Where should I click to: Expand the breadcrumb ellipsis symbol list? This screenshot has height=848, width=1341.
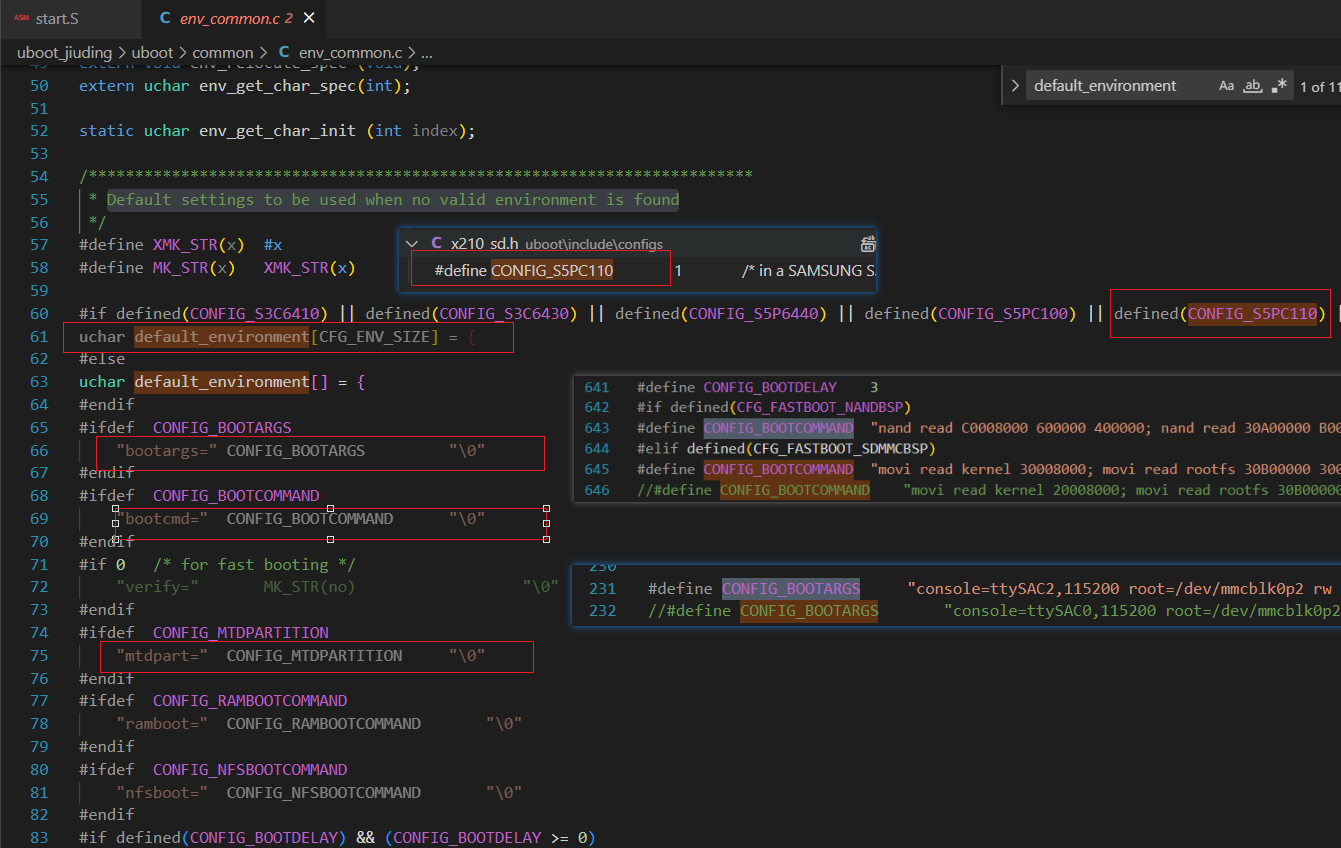[x=427, y=52]
